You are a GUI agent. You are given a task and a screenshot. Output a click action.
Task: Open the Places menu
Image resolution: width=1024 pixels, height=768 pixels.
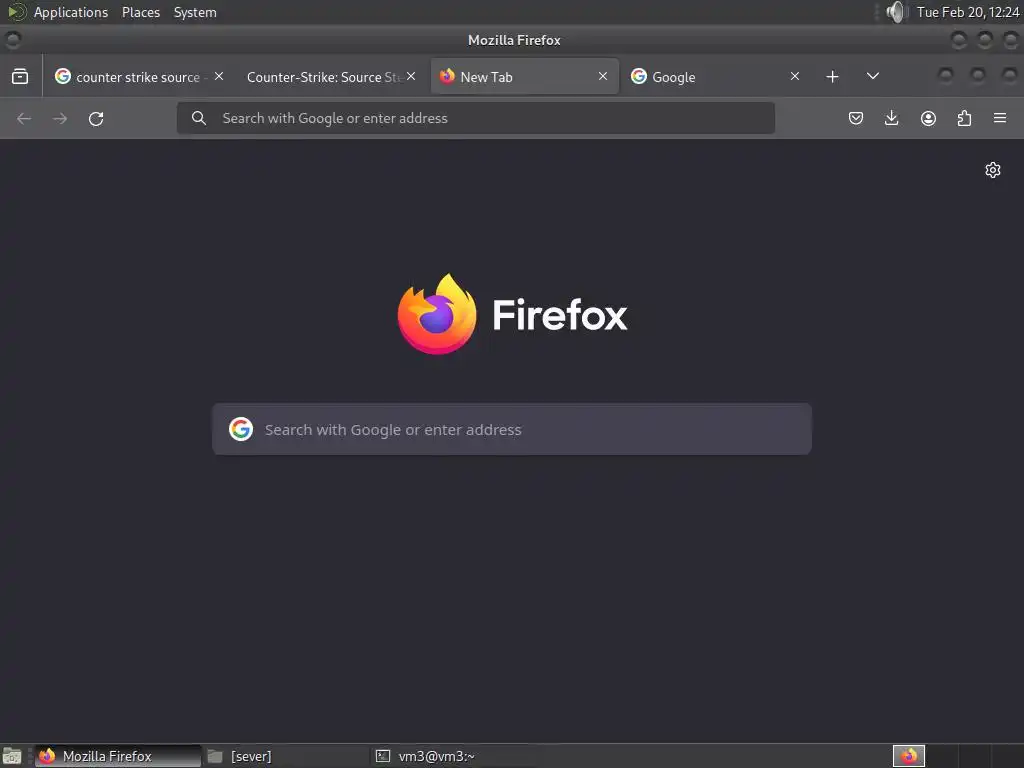(x=140, y=12)
